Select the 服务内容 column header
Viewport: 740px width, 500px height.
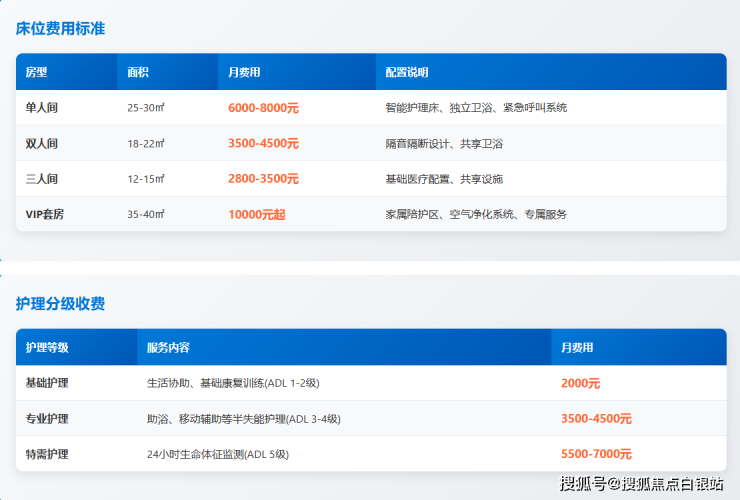(x=168, y=347)
